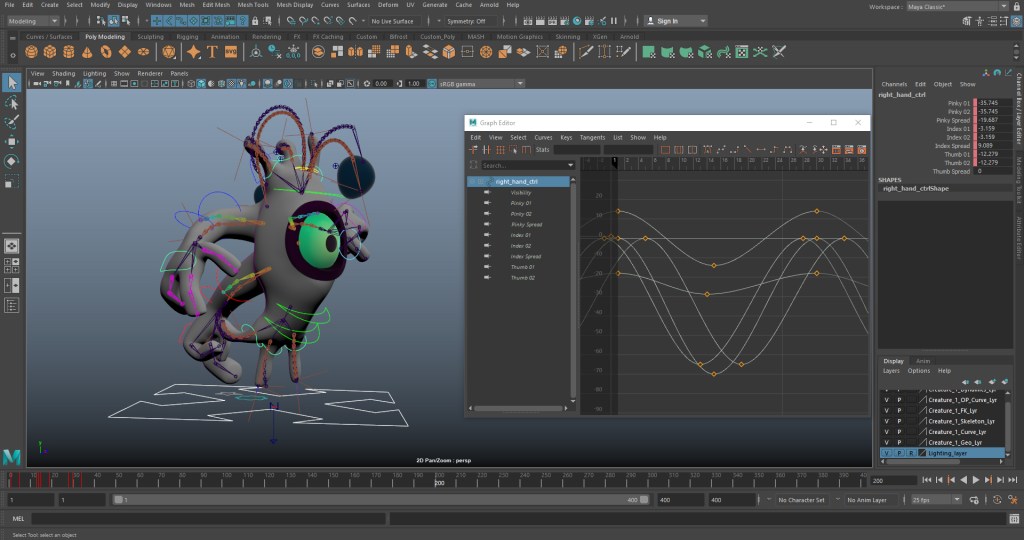Image resolution: width=1024 pixels, height=540 pixels.
Task: Toggle the R display type on Lighting_layer
Action: pyautogui.click(x=910, y=453)
